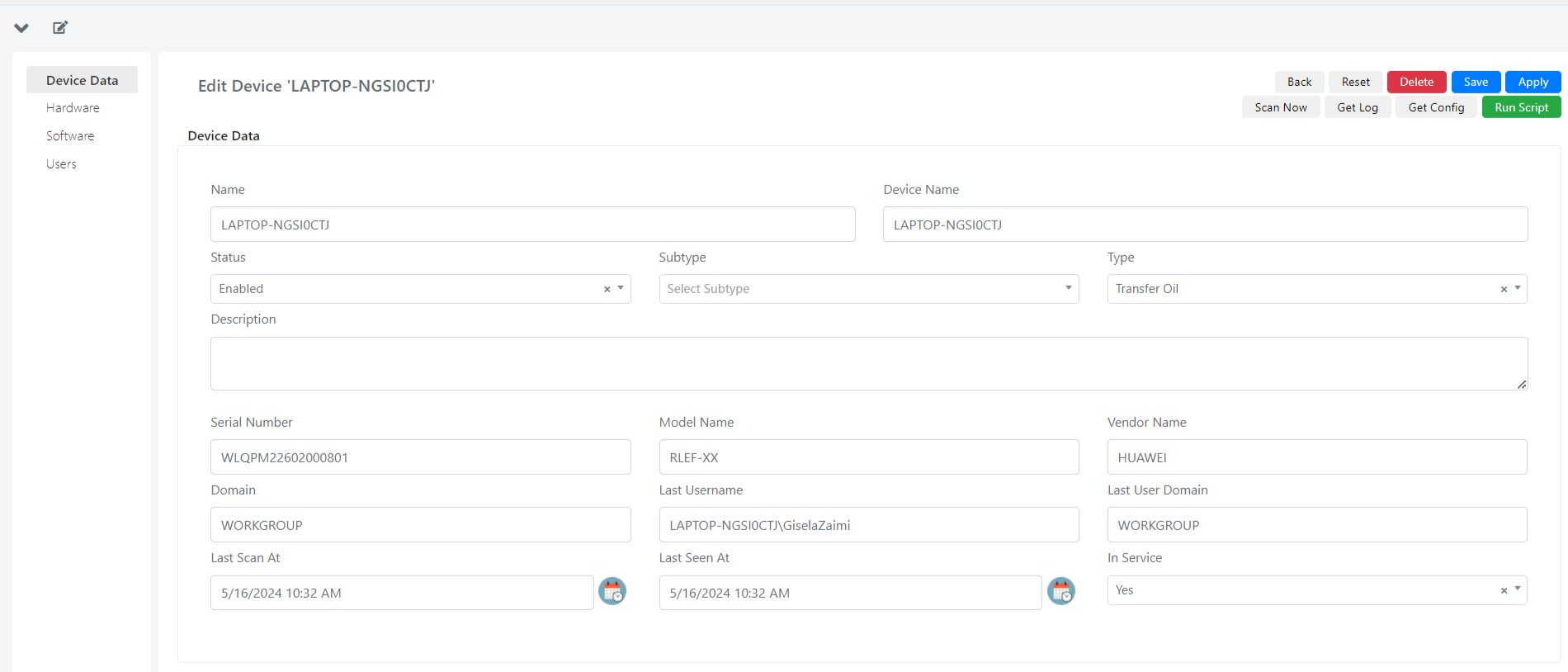Click the Reset button

click(x=1355, y=82)
